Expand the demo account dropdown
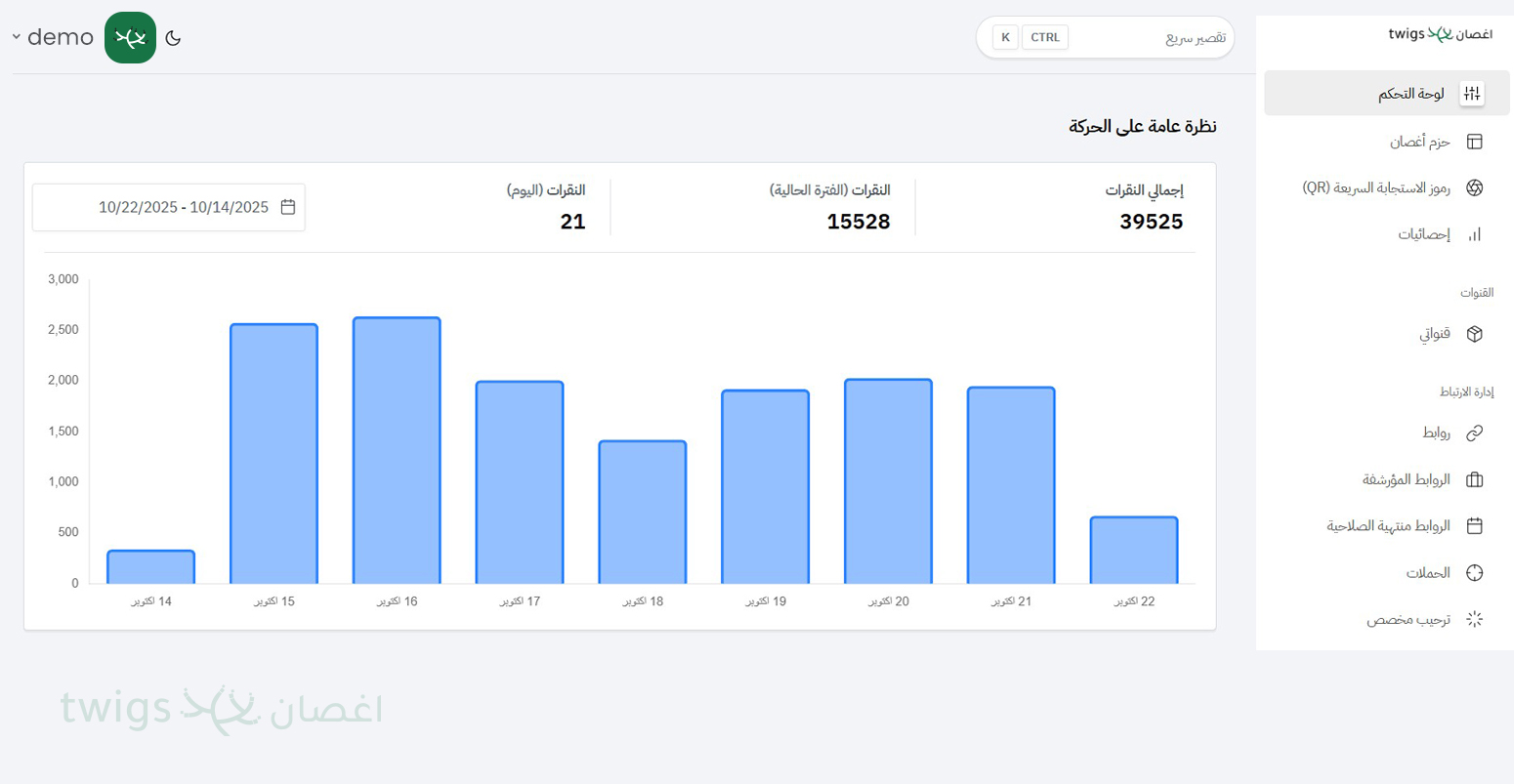This screenshot has width=1514, height=784. [53, 37]
